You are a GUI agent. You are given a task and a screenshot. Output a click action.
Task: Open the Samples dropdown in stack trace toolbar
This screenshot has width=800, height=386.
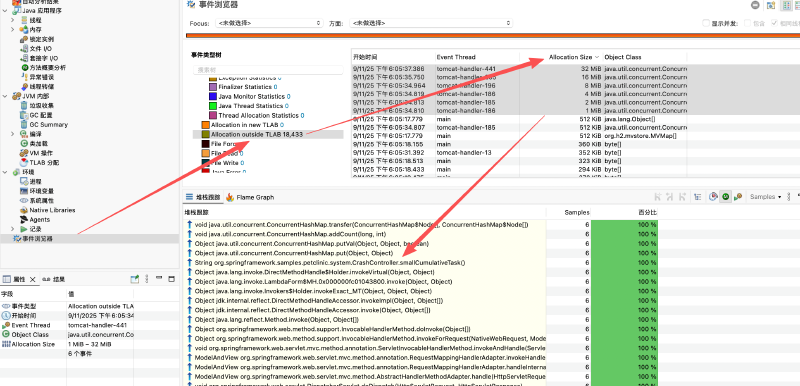(x=765, y=197)
